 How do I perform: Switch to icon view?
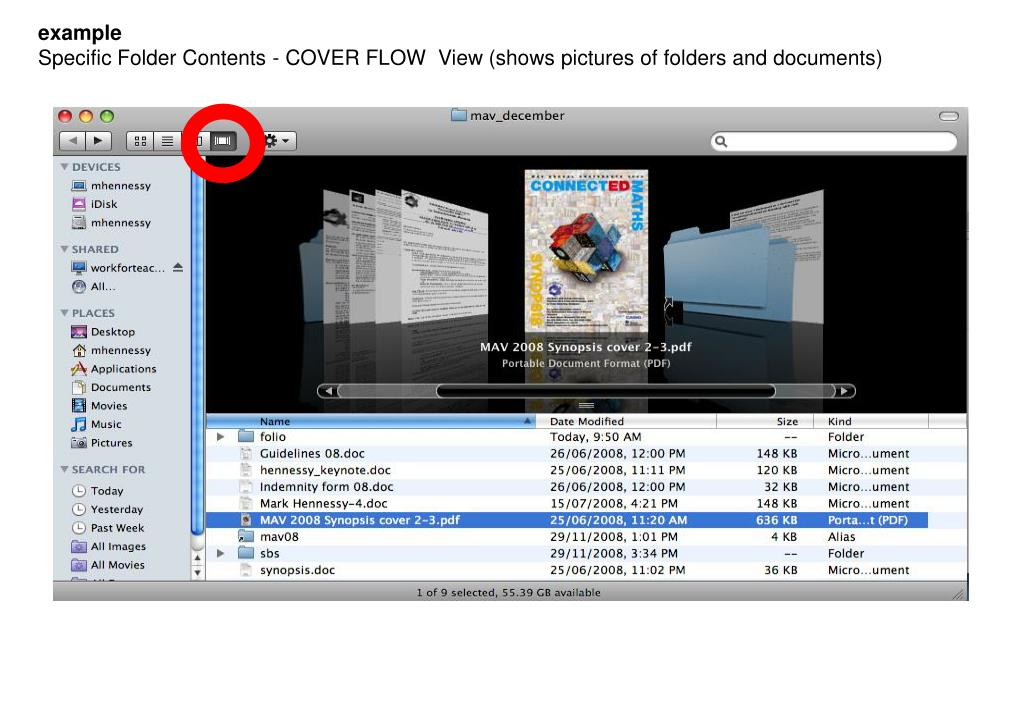140,141
